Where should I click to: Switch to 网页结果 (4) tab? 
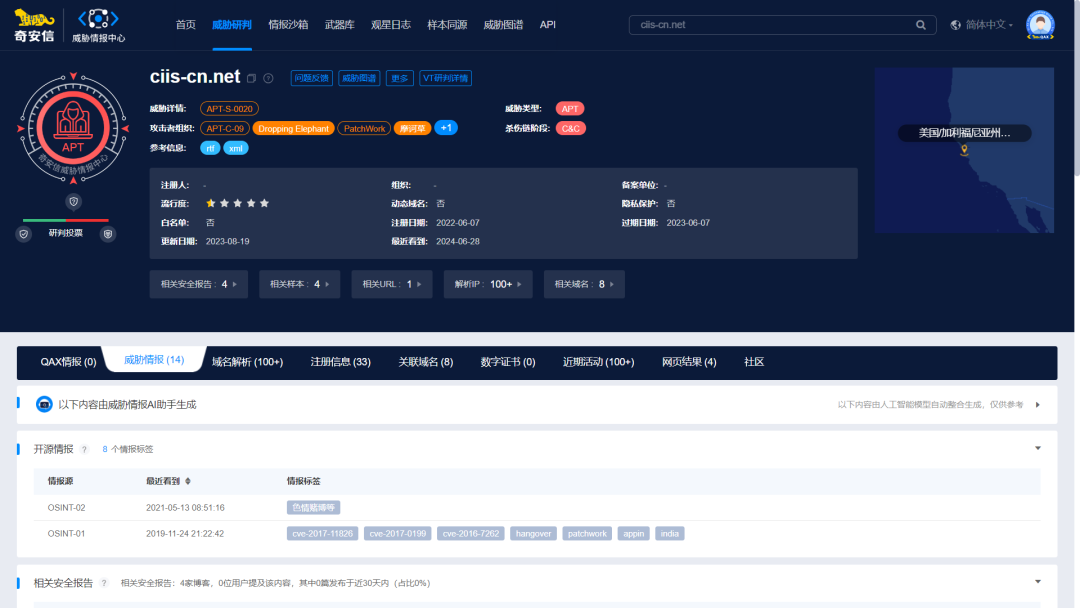689,362
